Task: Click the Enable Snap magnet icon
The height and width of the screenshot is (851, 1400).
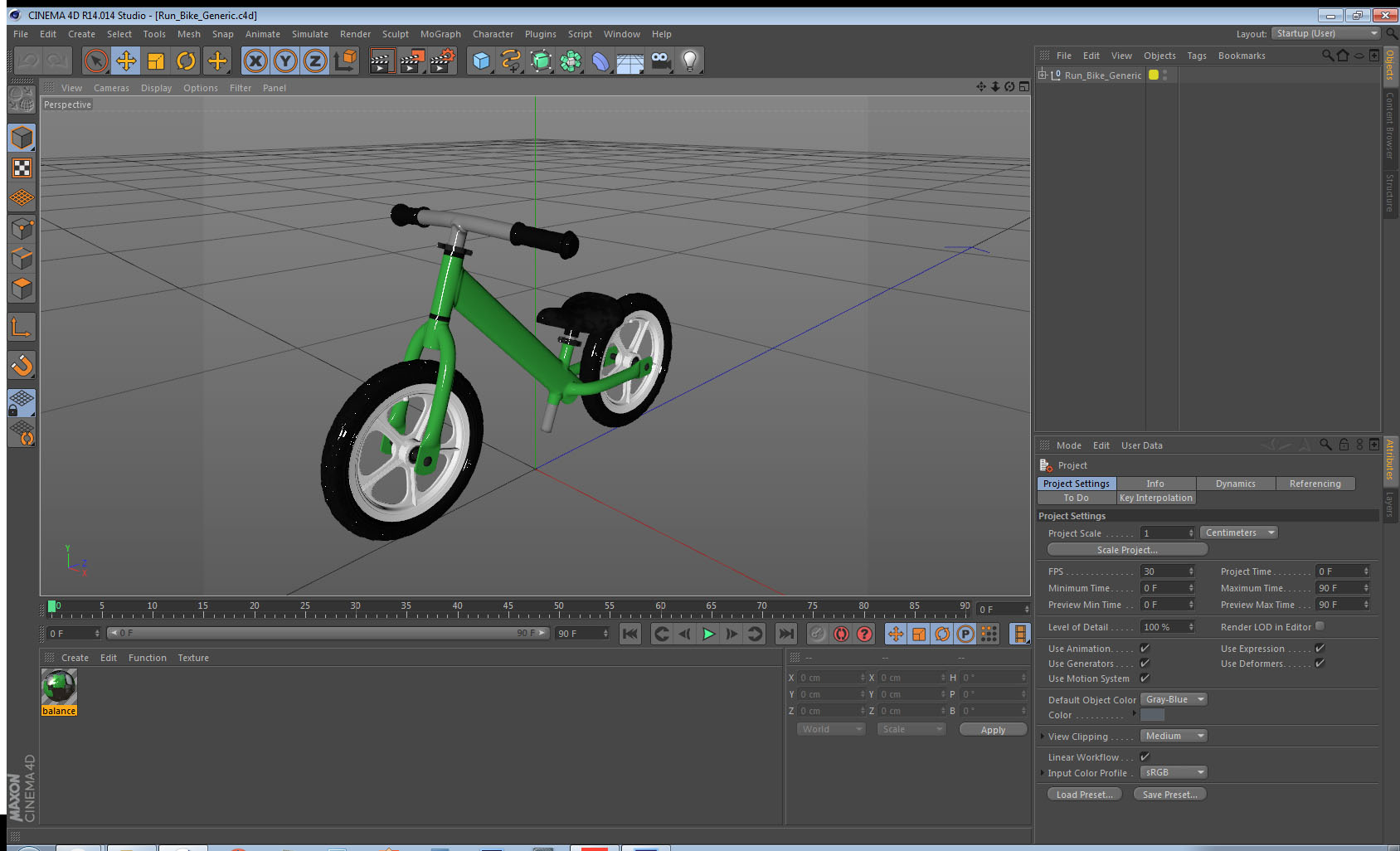Action: pyautogui.click(x=22, y=365)
